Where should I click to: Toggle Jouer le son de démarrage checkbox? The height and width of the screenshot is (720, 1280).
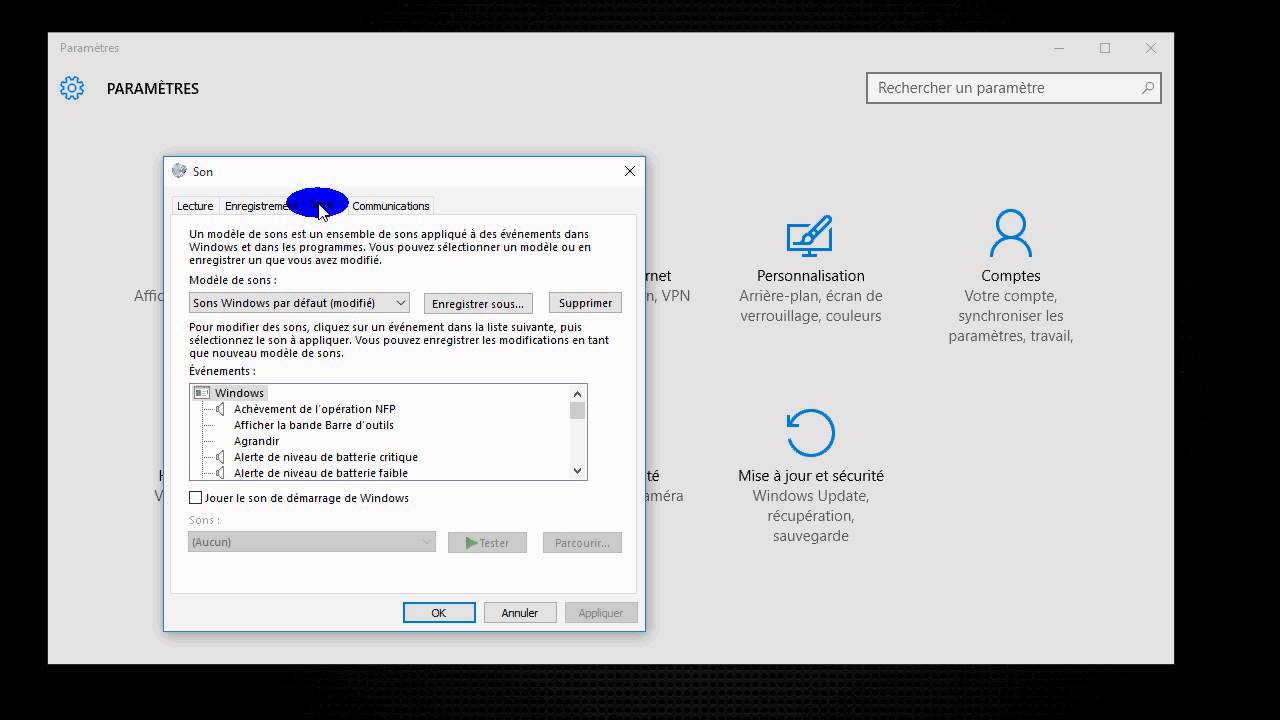196,498
